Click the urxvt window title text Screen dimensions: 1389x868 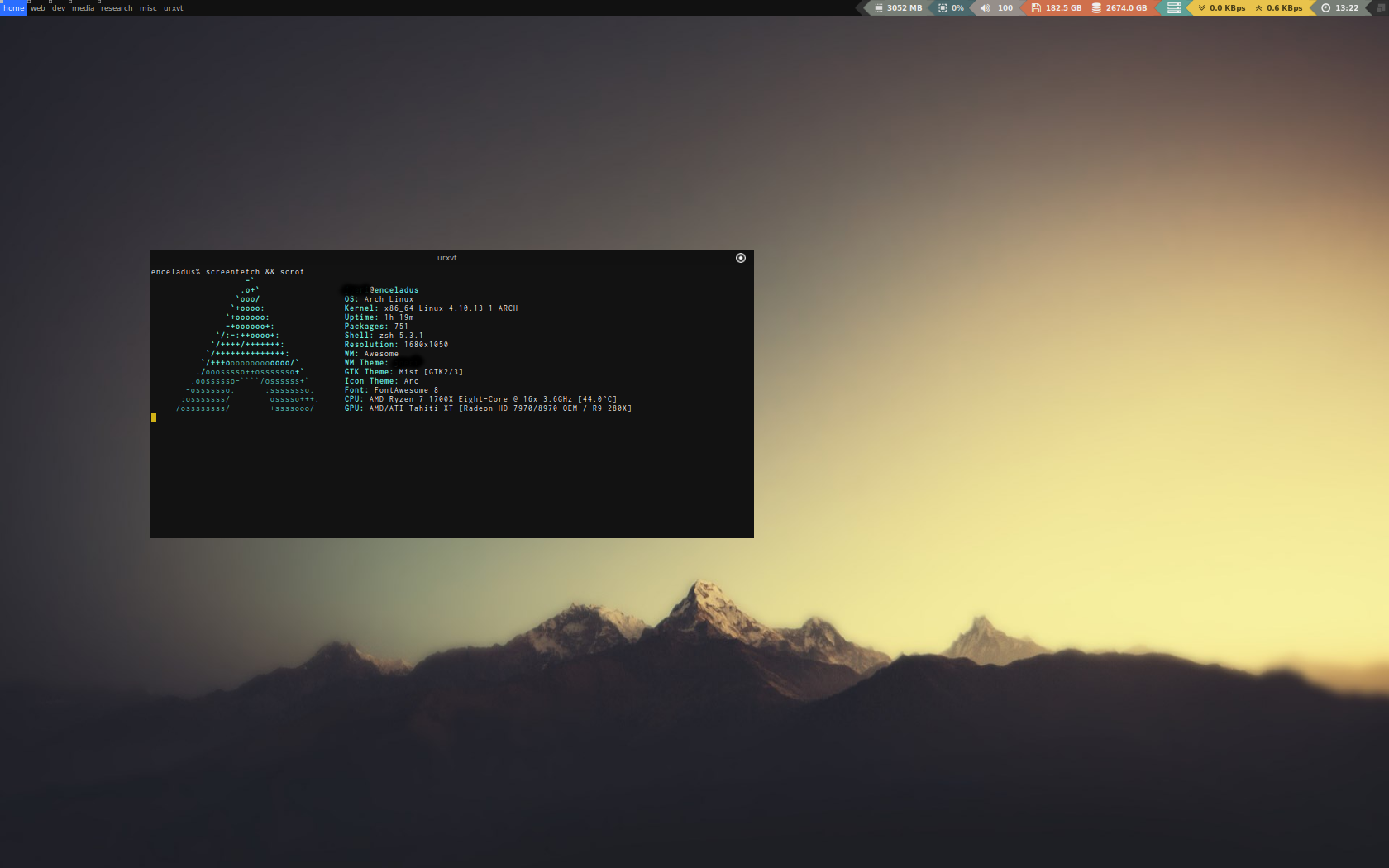(446, 258)
